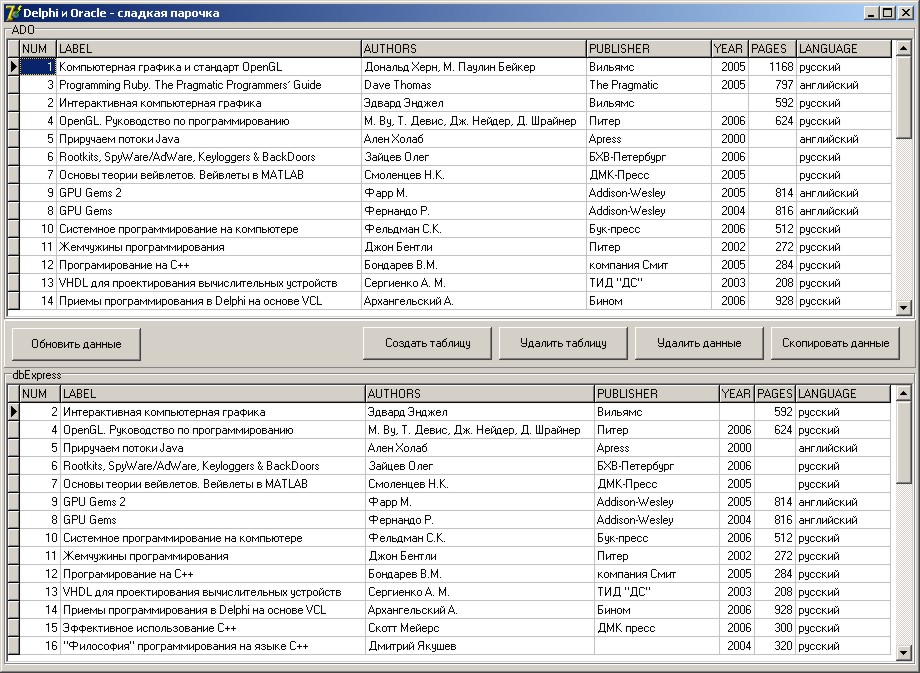Click pages value 1168 in ADO grid
Image resolution: width=920 pixels, height=673 pixels.
tap(772, 67)
